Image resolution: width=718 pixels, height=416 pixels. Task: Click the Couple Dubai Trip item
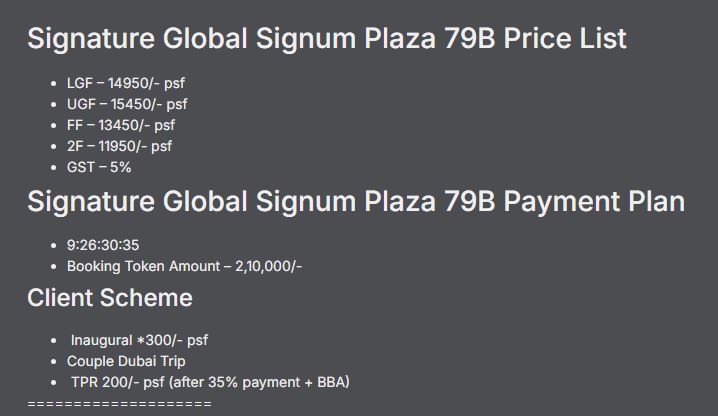pyautogui.click(x=126, y=361)
